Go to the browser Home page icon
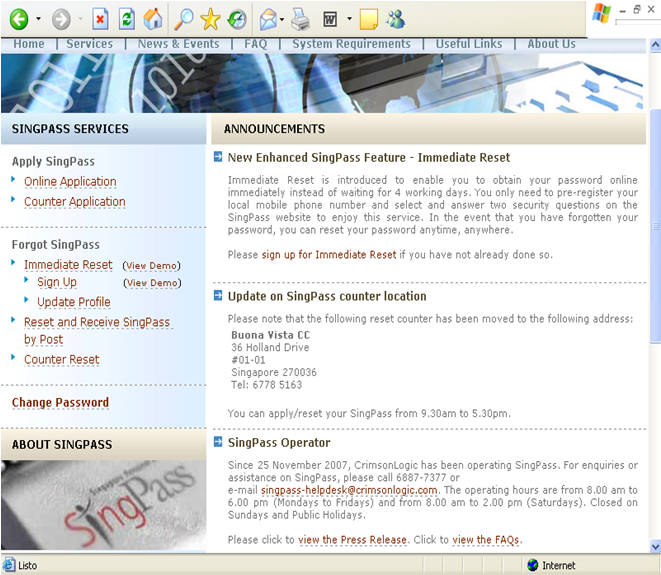 [x=153, y=19]
